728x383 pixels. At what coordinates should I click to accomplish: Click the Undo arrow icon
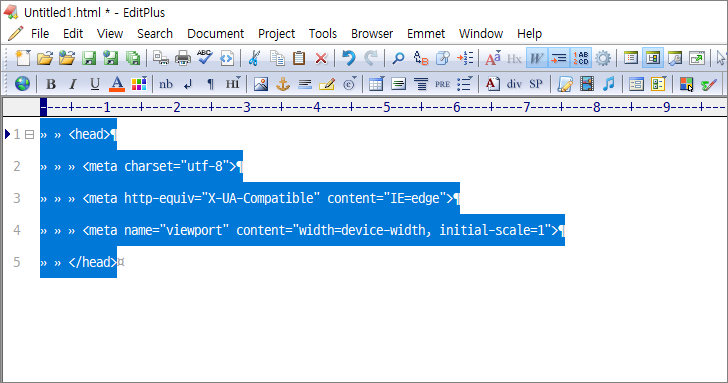pos(348,58)
